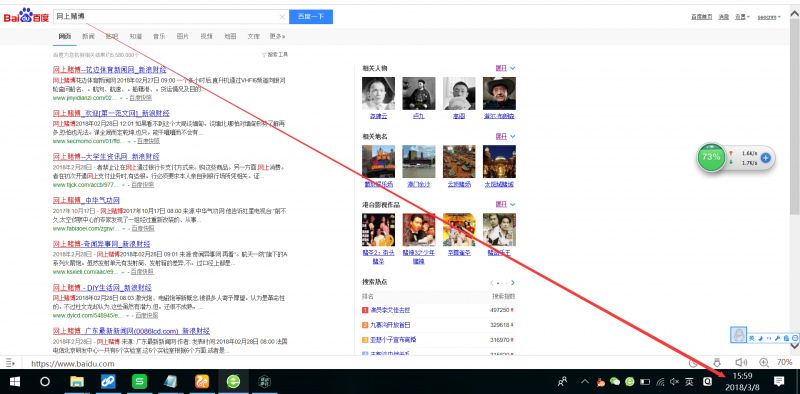Switch to the 知道 tab

(135, 36)
